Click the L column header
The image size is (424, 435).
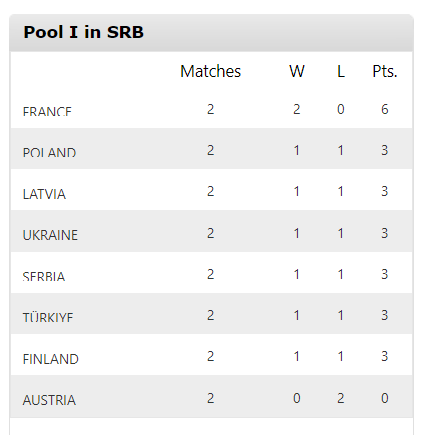coord(341,71)
